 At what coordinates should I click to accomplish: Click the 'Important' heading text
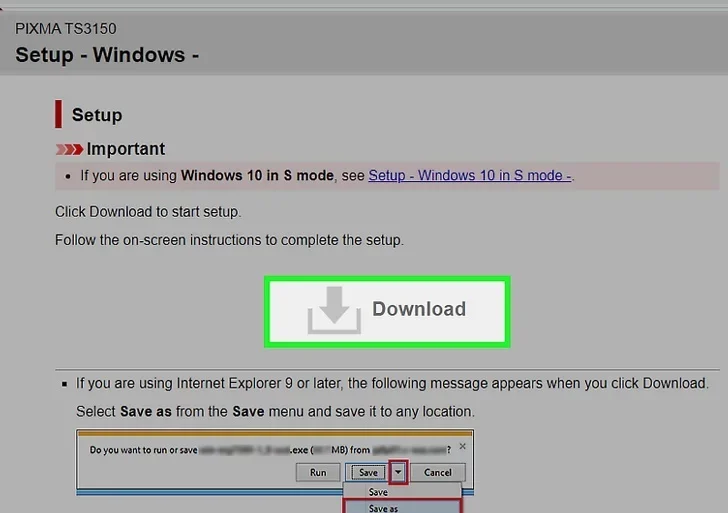click(126, 149)
